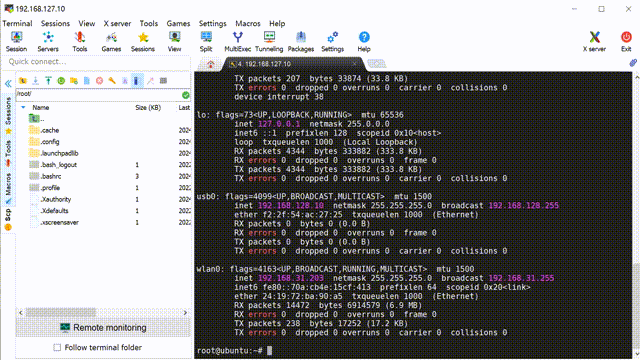Screen dimensions: 640x360
Task: Select the .xscreensaver file
Action: (x=60, y=222)
